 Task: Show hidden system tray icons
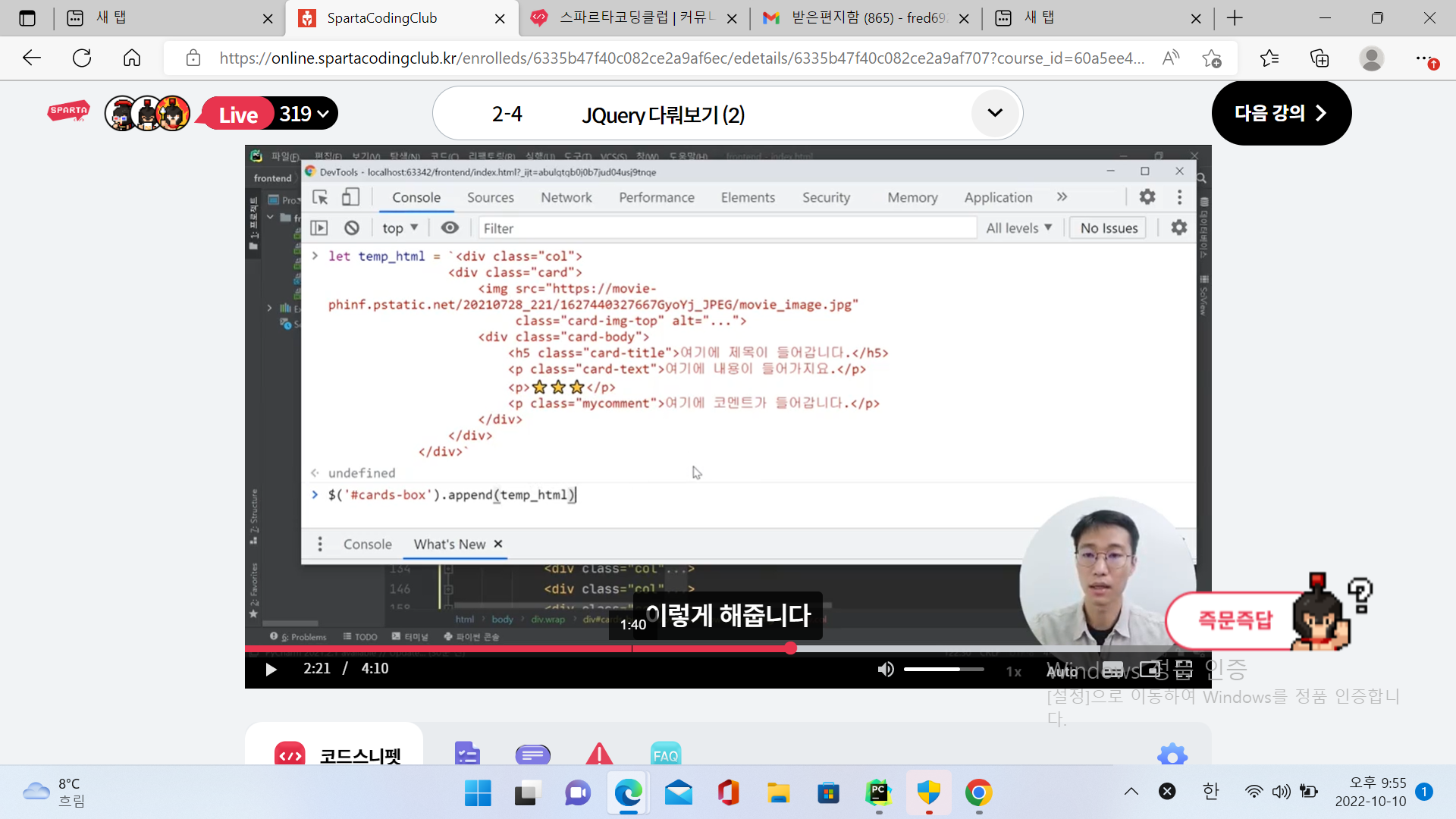[x=1131, y=792]
